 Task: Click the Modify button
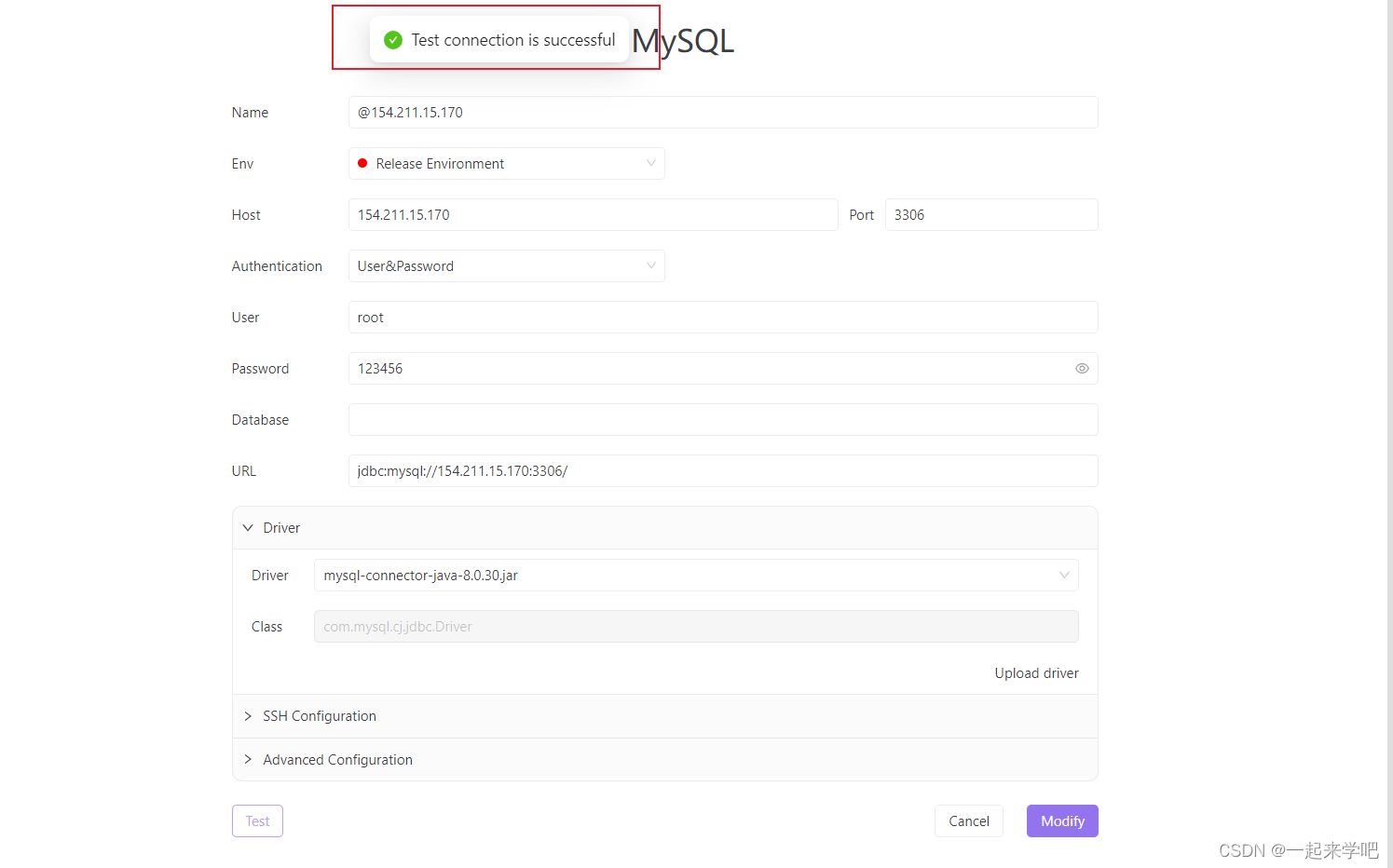point(1062,821)
